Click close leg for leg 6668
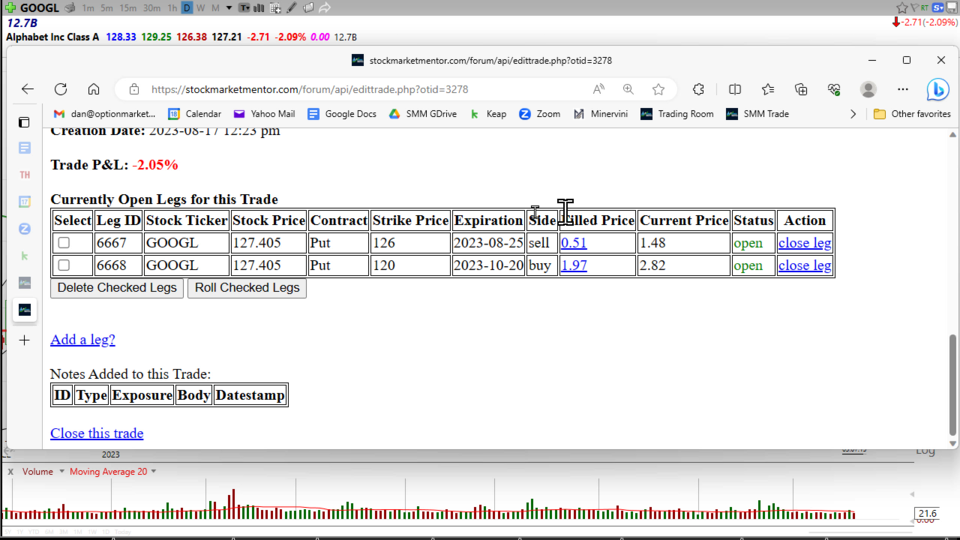 (x=804, y=265)
